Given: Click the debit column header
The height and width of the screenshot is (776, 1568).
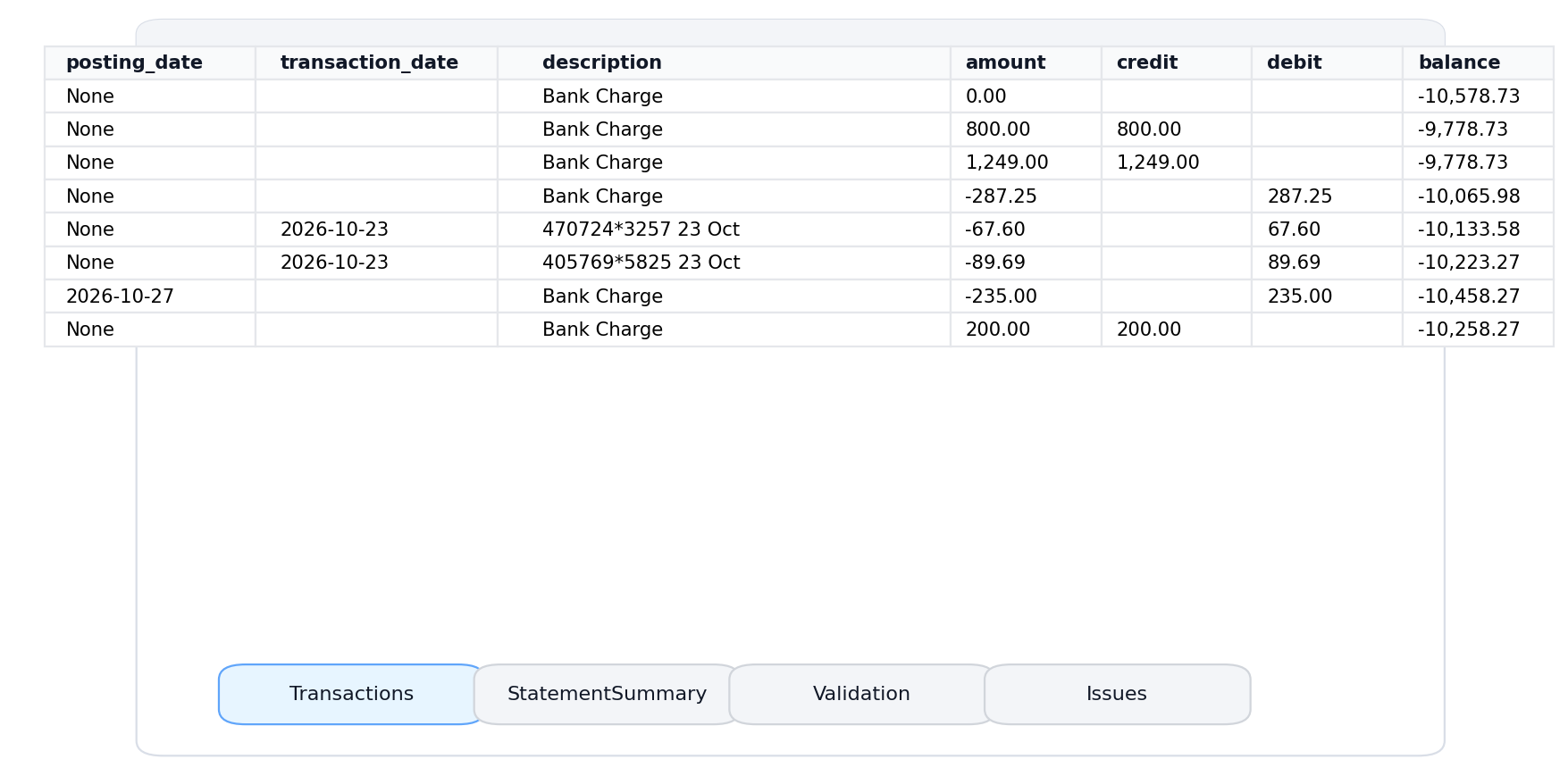Looking at the screenshot, I should click(1327, 63).
